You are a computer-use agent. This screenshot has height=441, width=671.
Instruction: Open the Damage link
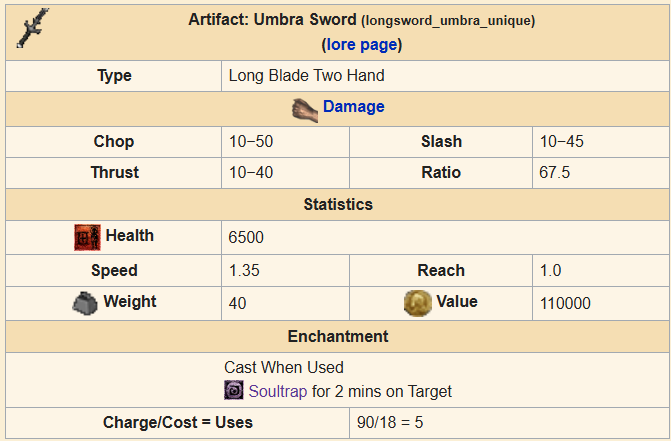coord(353,107)
